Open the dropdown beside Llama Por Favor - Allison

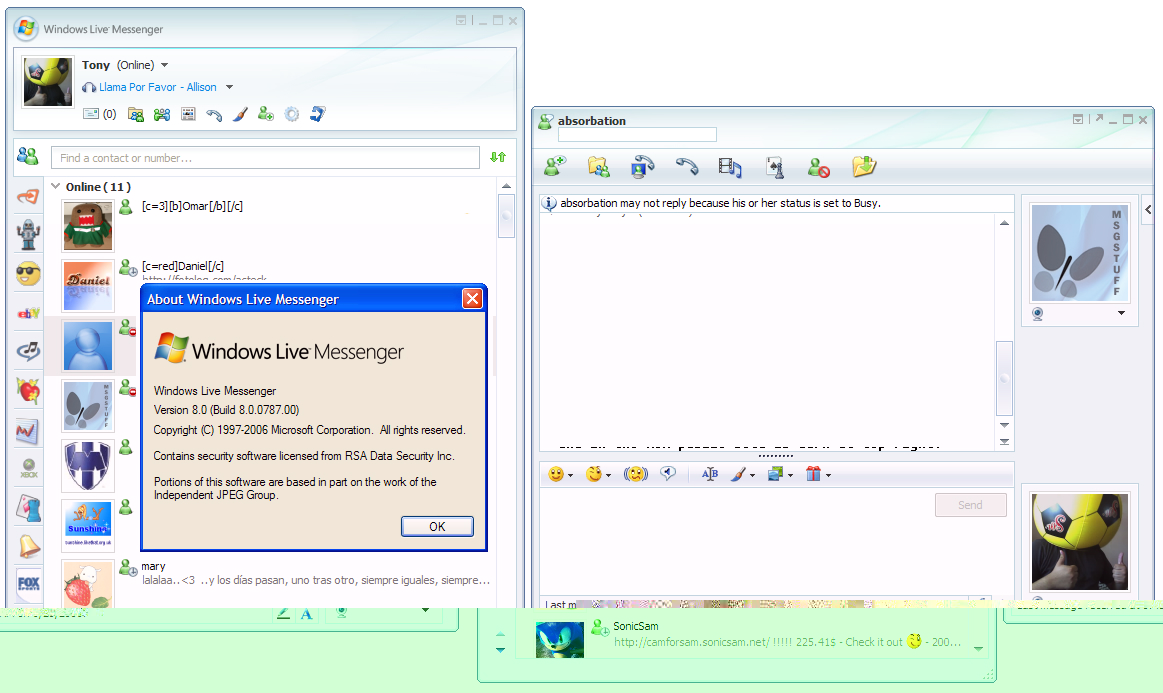(x=229, y=87)
